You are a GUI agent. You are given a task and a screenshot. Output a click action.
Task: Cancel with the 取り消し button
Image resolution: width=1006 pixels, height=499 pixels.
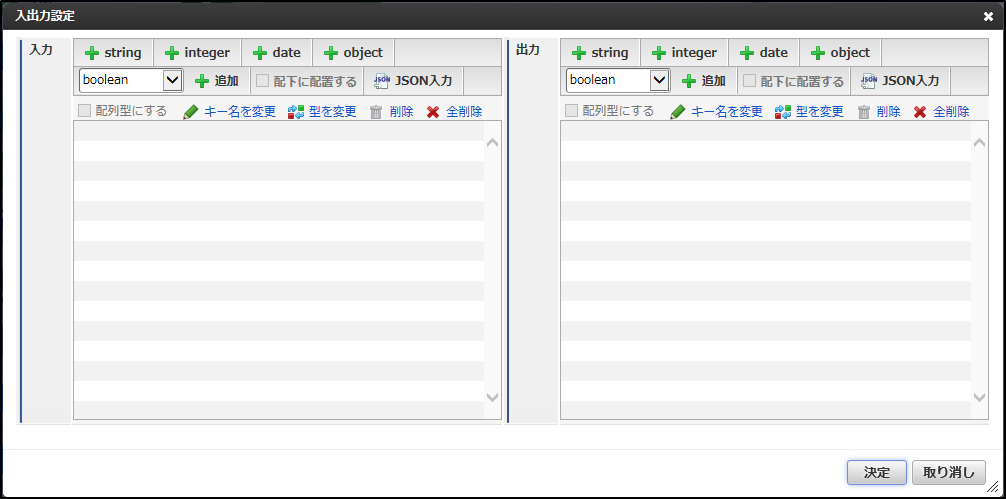point(948,473)
